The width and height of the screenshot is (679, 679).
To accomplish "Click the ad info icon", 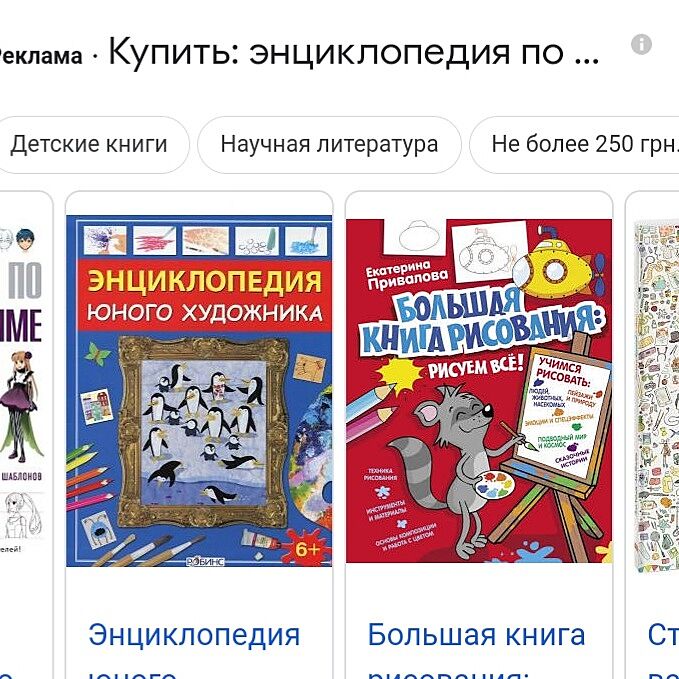I will pyautogui.click(x=641, y=44).
